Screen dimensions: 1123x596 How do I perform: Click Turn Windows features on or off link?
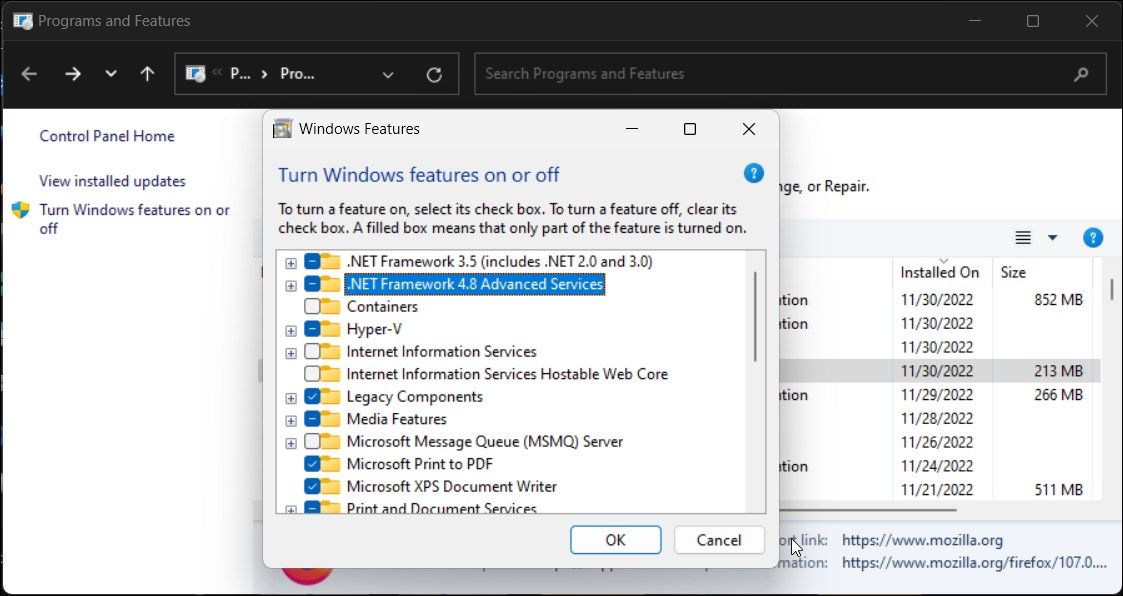tap(135, 219)
